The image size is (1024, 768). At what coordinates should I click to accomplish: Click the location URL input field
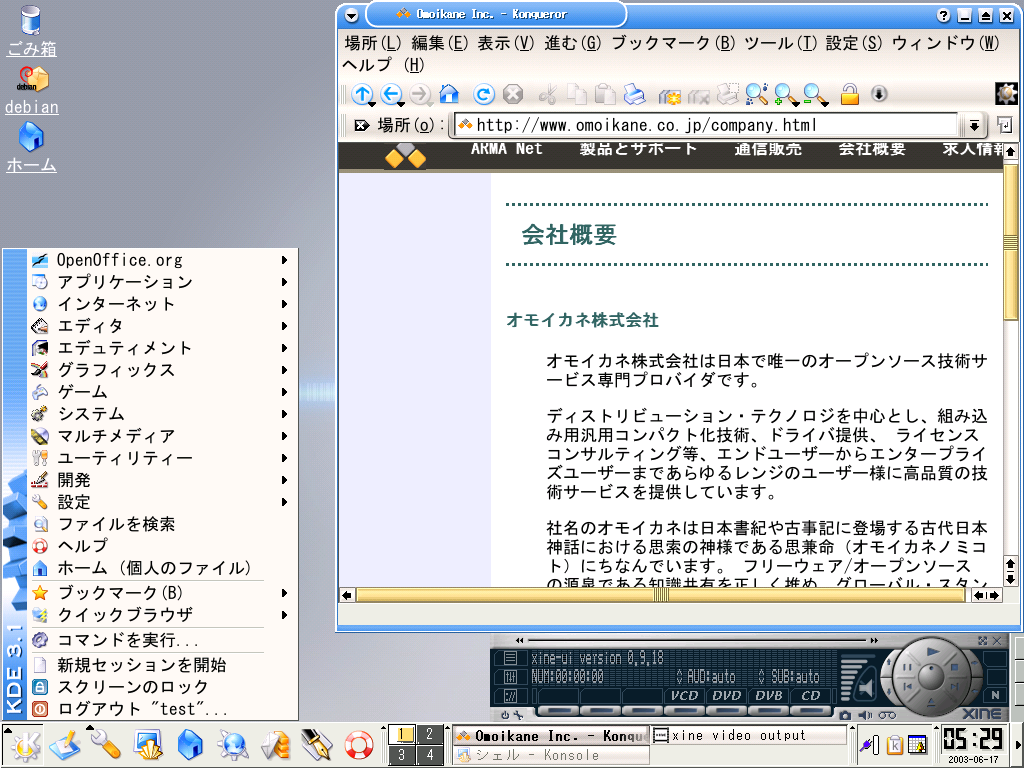707,125
